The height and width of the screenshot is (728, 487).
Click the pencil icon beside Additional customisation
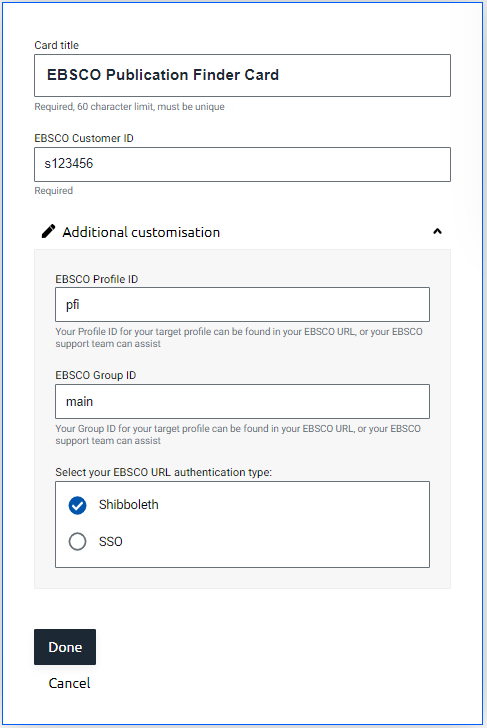(x=48, y=231)
